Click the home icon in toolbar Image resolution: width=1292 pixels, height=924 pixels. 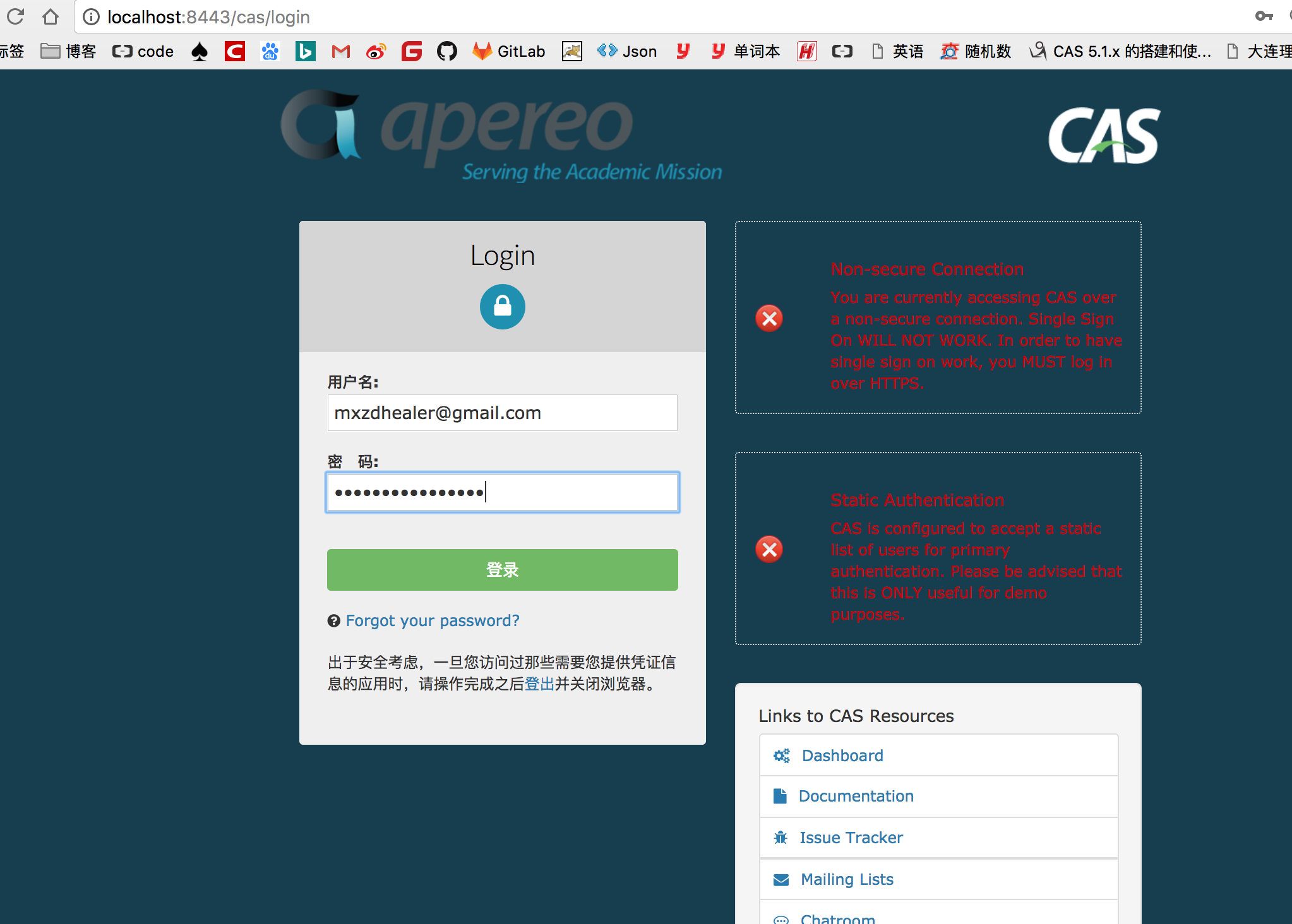click(x=51, y=16)
